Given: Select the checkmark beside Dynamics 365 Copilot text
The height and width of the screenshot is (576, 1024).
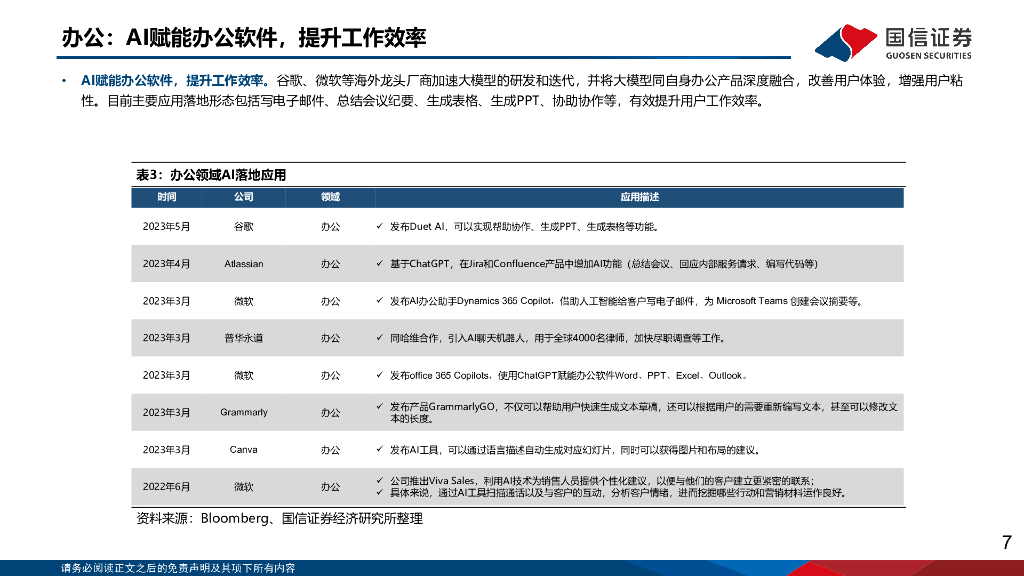Looking at the screenshot, I should coord(378,301).
